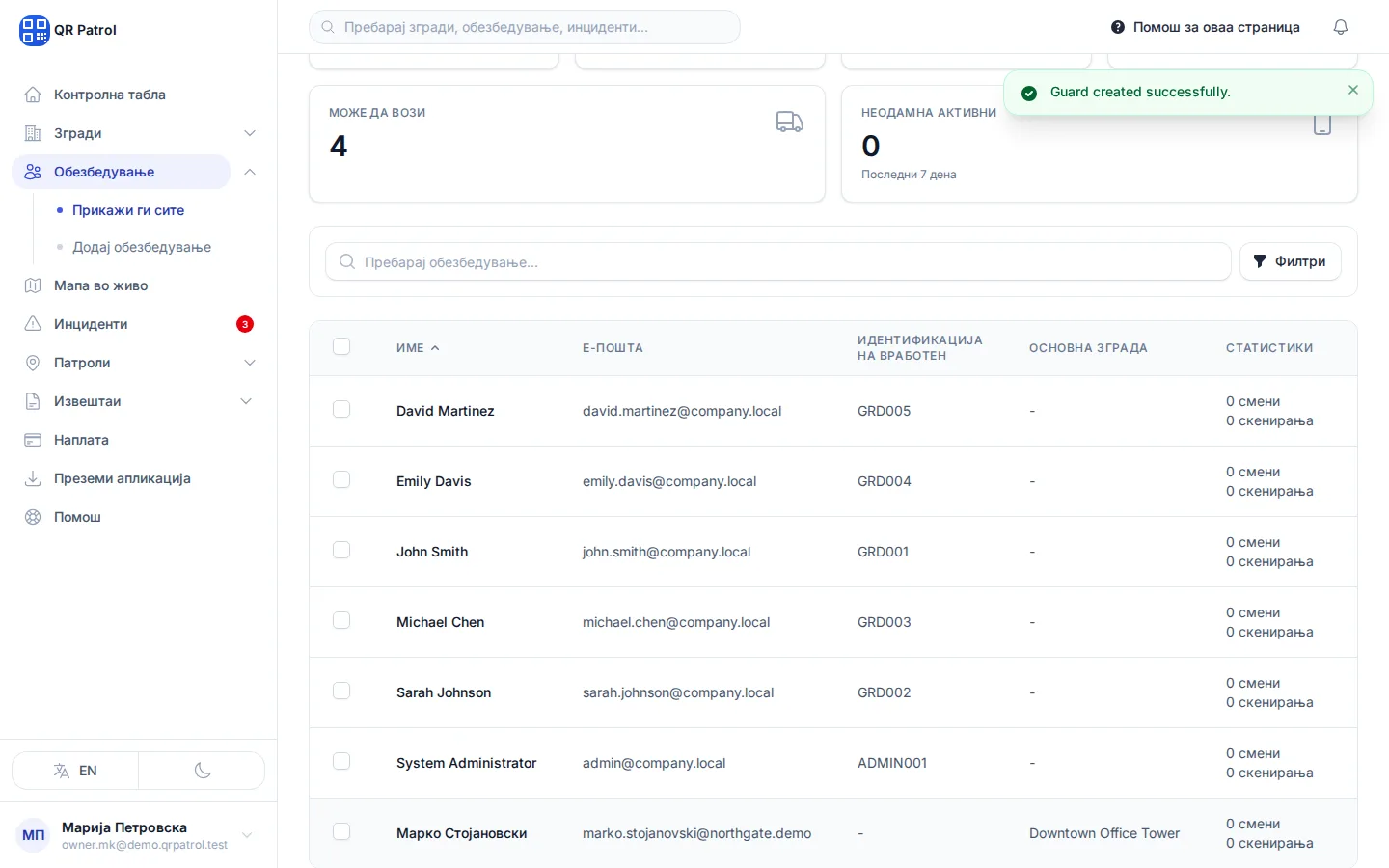This screenshot has height=868, width=1389.
Task: Click the Преземи апликација download icon
Action: coord(33,478)
